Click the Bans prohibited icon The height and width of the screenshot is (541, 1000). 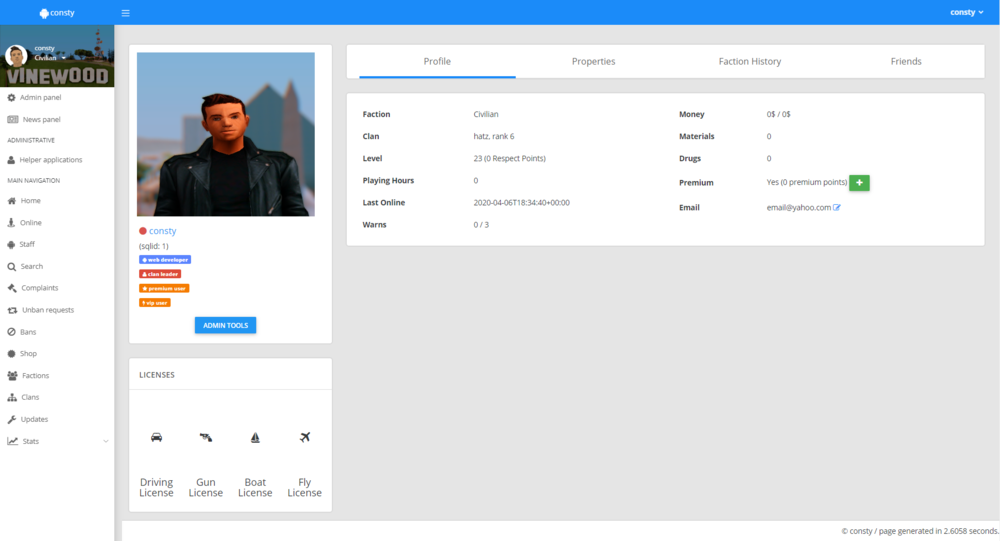click(11, 332)
